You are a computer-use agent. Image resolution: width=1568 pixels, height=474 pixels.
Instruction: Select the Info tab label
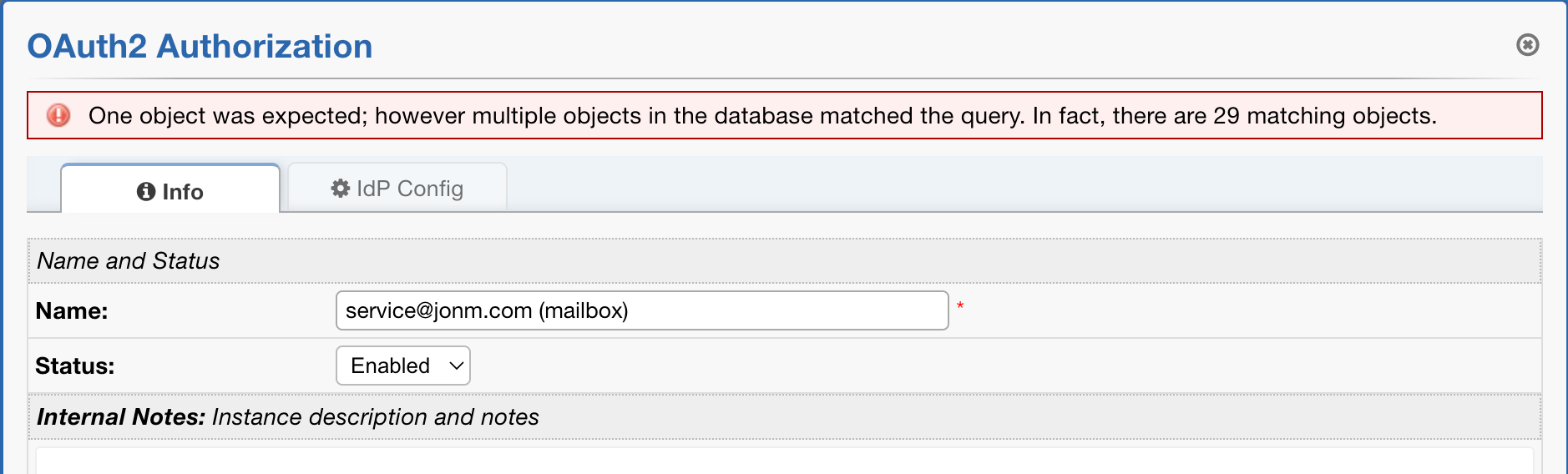pyautogui.click(x=183, y=192)
